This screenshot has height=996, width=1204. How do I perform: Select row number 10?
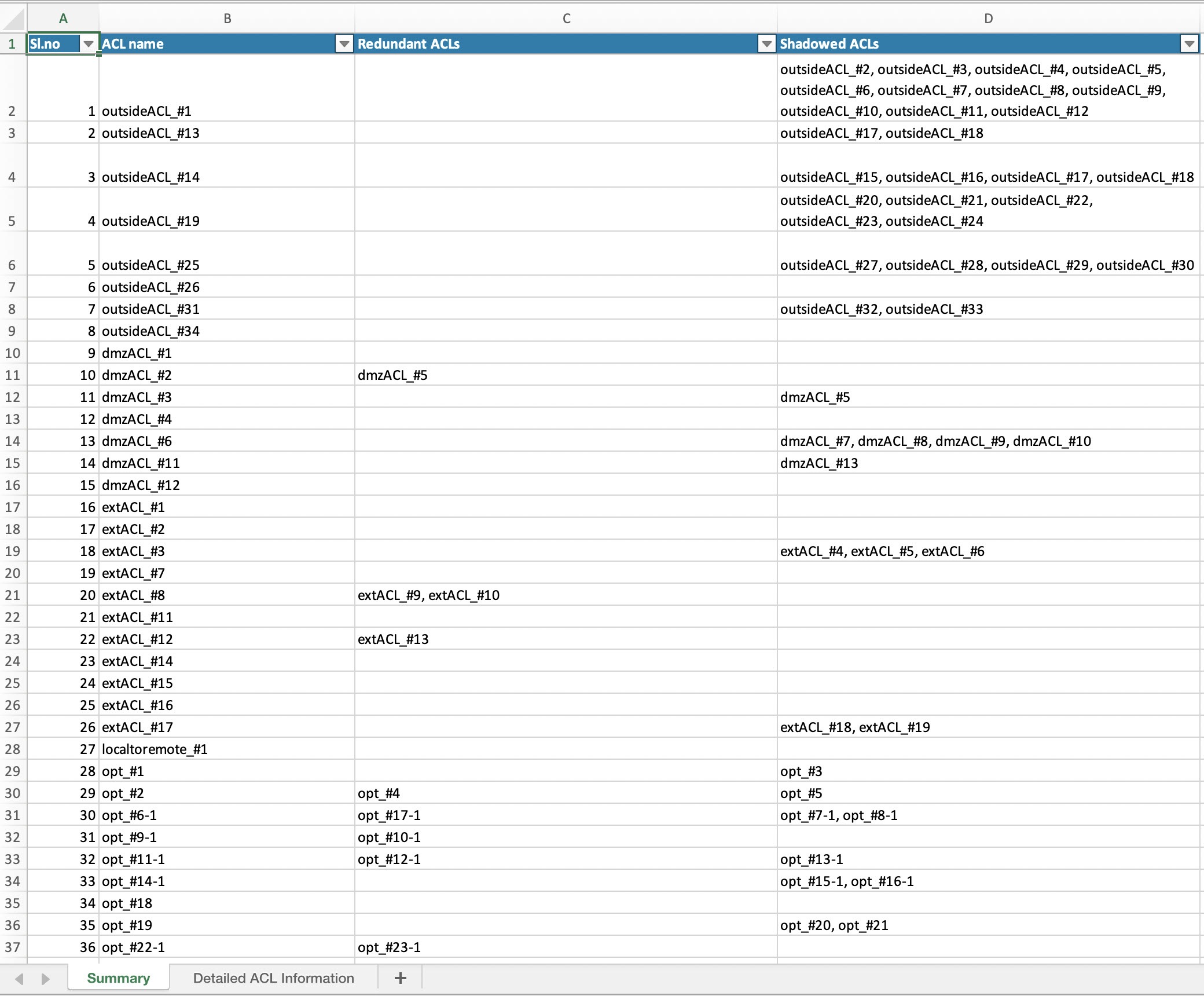pos(13,353)
